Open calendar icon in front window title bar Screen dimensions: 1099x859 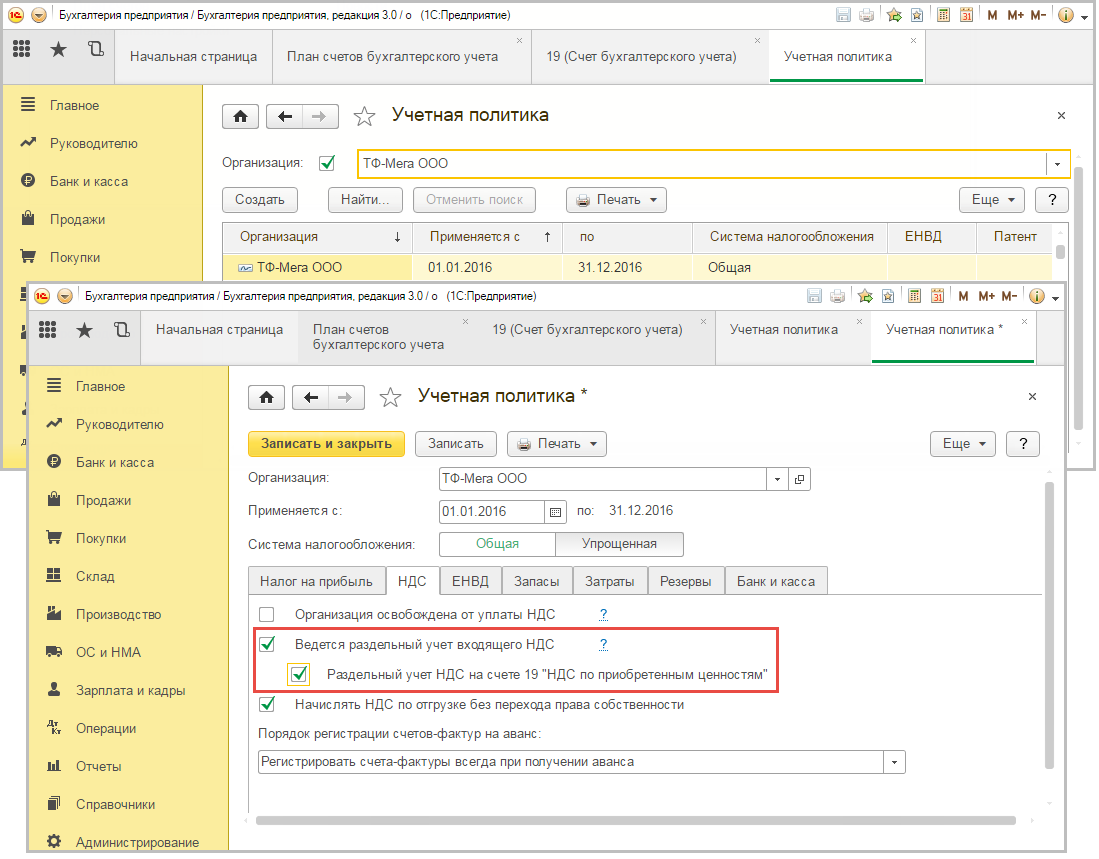tap(937, 296)
